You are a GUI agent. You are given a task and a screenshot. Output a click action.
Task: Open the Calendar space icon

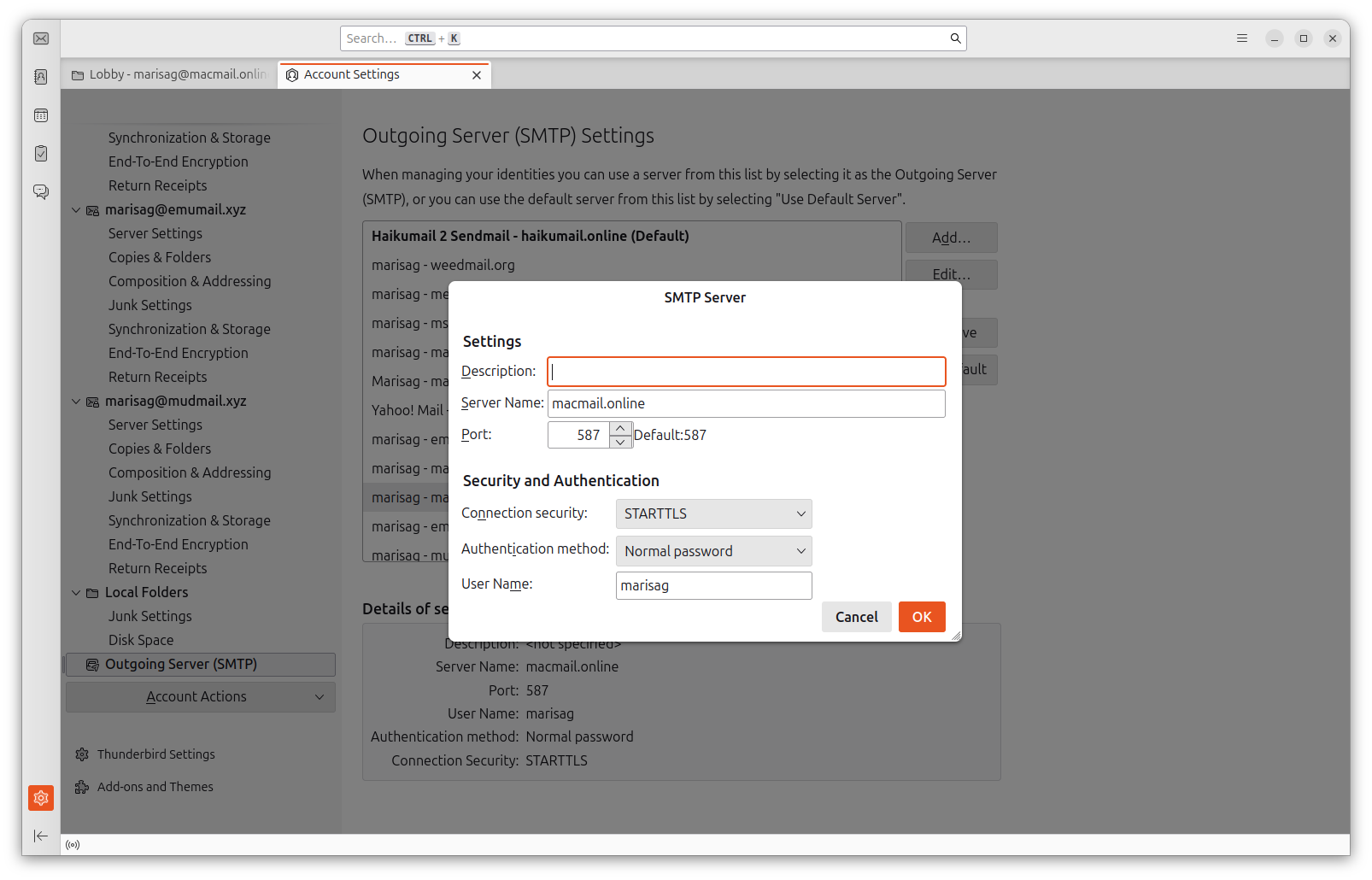coord(41,115)
